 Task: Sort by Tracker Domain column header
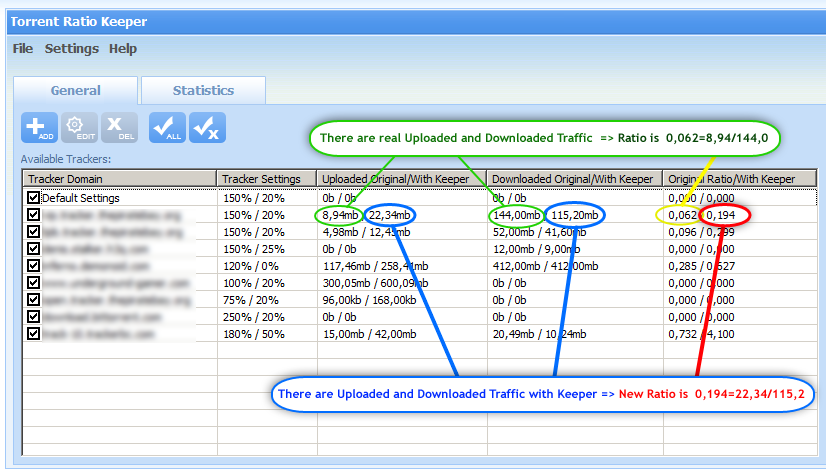(x=120, y=179)
